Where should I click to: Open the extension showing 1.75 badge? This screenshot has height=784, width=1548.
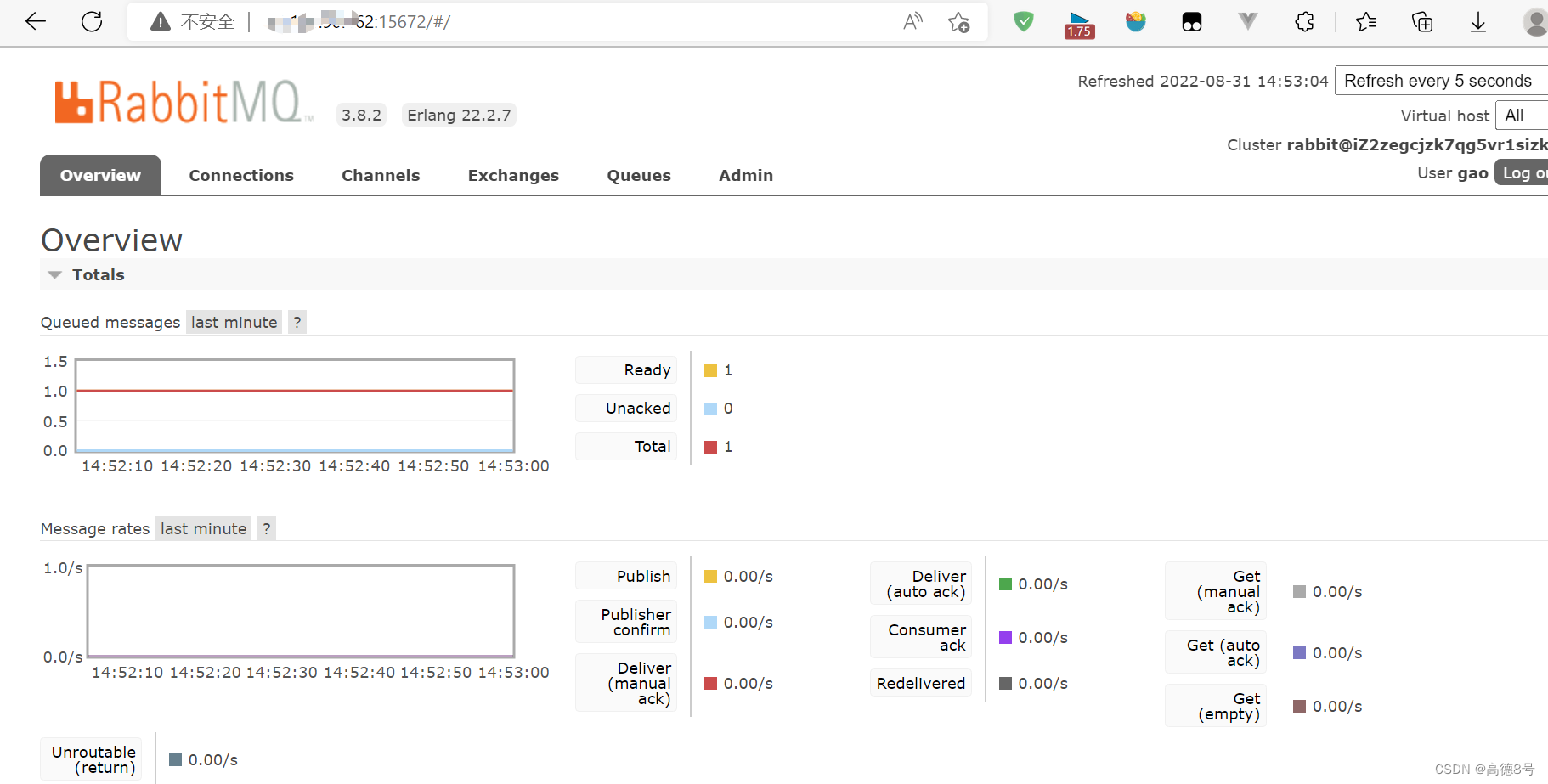pos(1079,25)
